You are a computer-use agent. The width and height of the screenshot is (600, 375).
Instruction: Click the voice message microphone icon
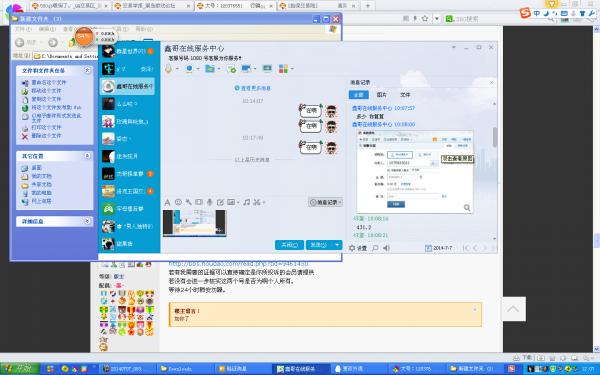(x=210, y=202)
